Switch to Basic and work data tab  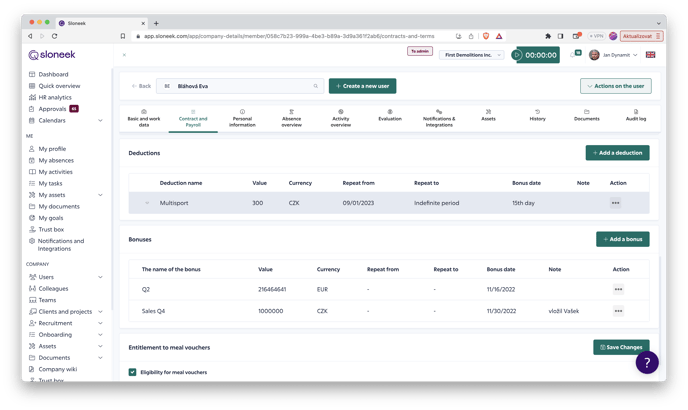point(144,119)
